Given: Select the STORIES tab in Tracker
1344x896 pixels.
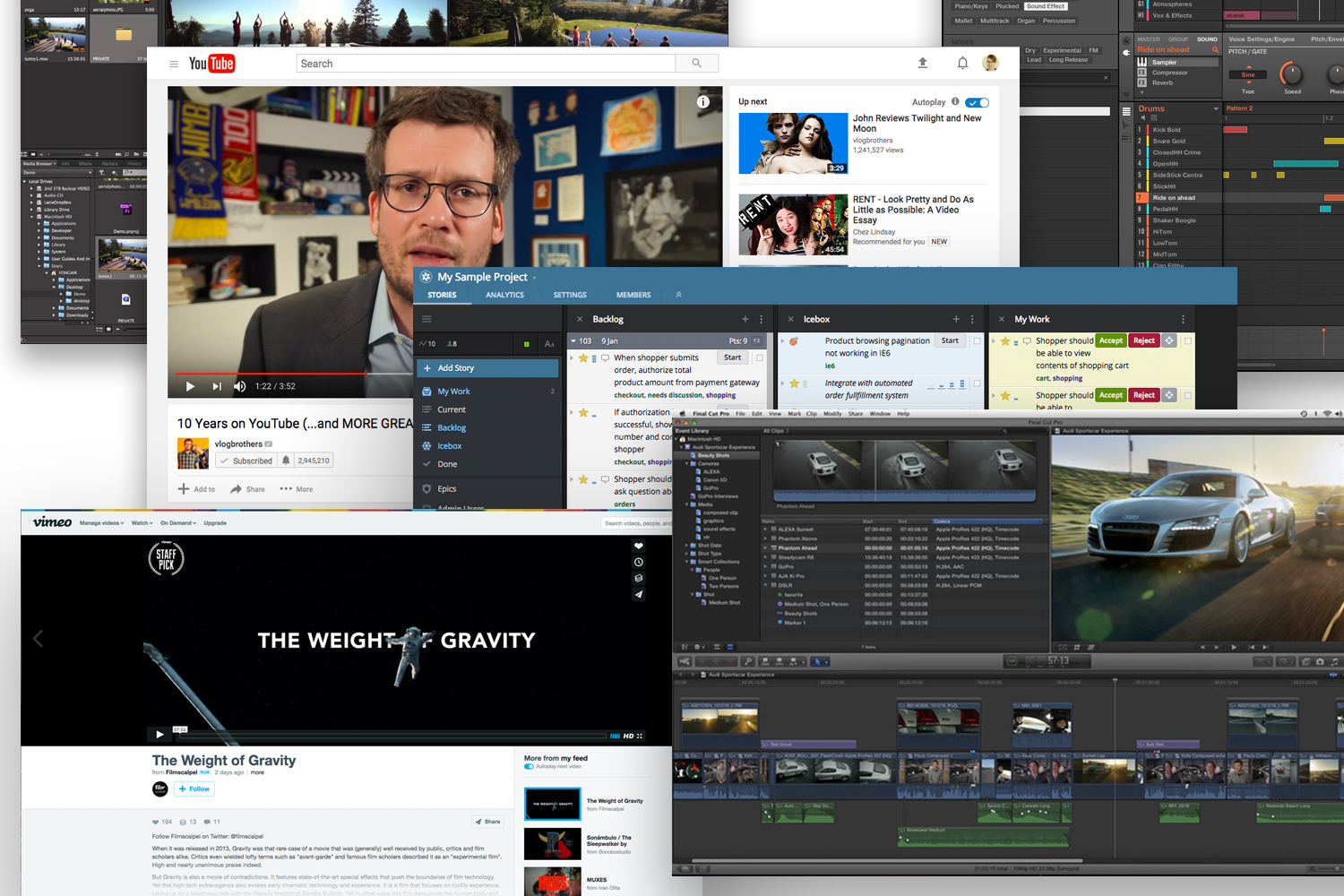Looking at the screenshot, I should pos(442,295).
